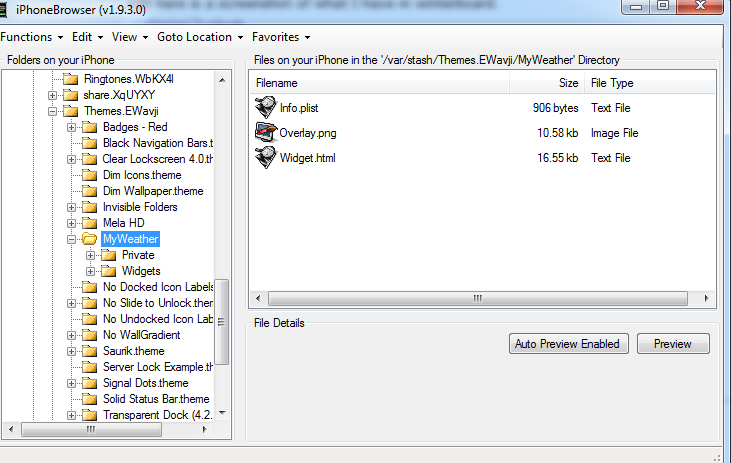Select the Widget.html filename
The height and width of the screenshot is (463, 731).
point(307,158)
